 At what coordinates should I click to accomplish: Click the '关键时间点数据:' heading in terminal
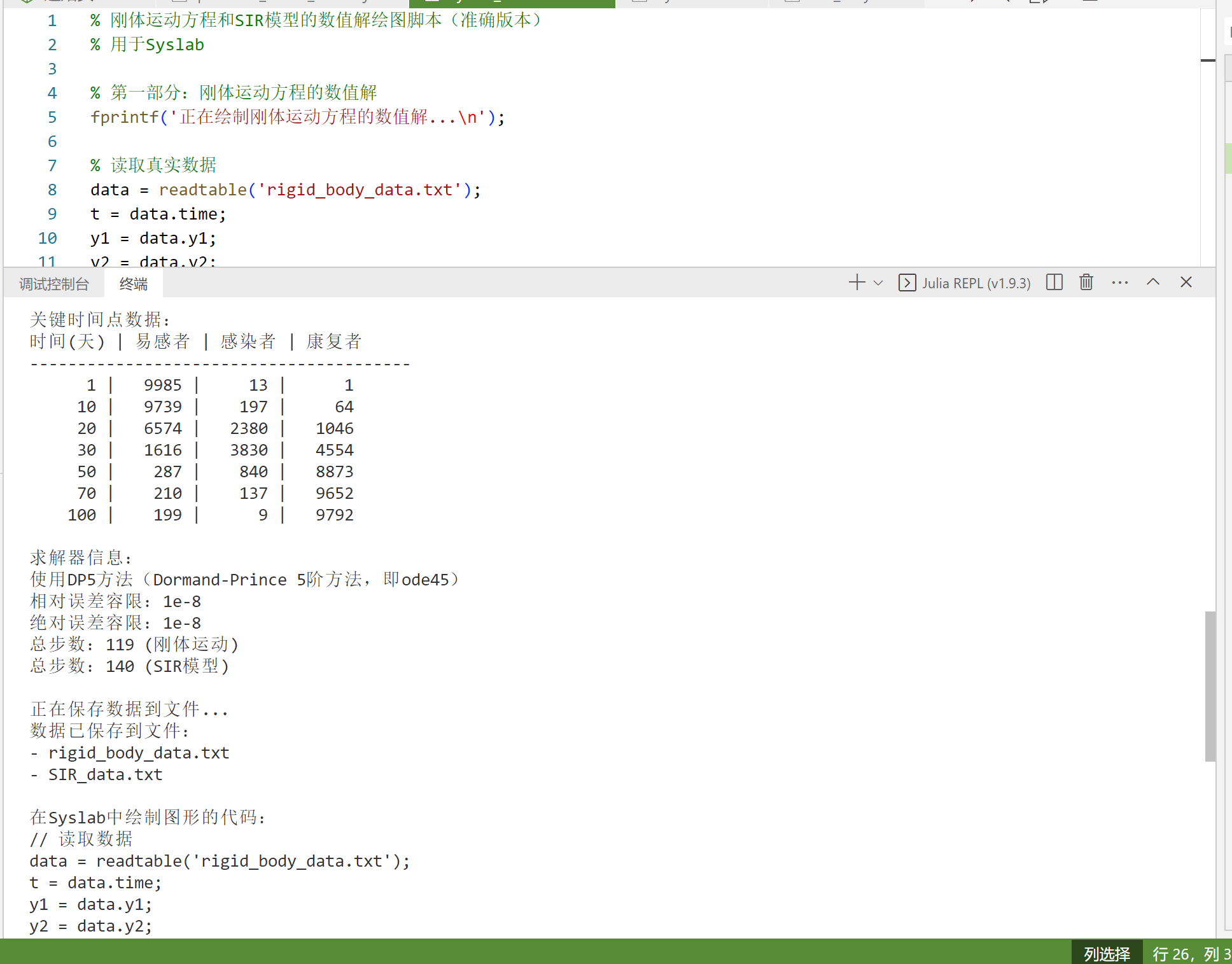[x=100, y=319]
